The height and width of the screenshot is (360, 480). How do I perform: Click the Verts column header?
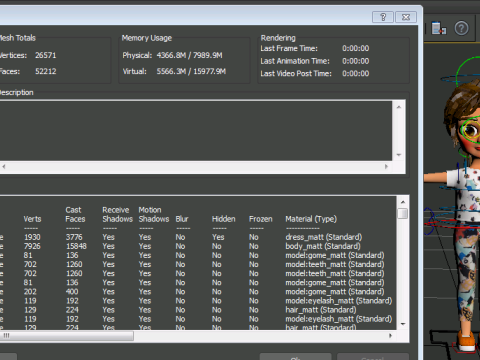pyautogui.click(x=32, y=219)
